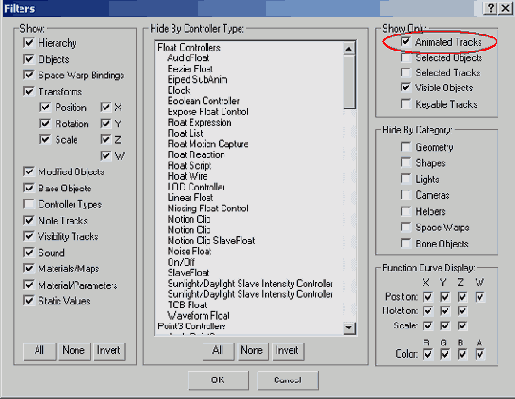The image size is (515, 399).
Task: Toggle Color A channel checkbox
Action: (x=480, y=354)
